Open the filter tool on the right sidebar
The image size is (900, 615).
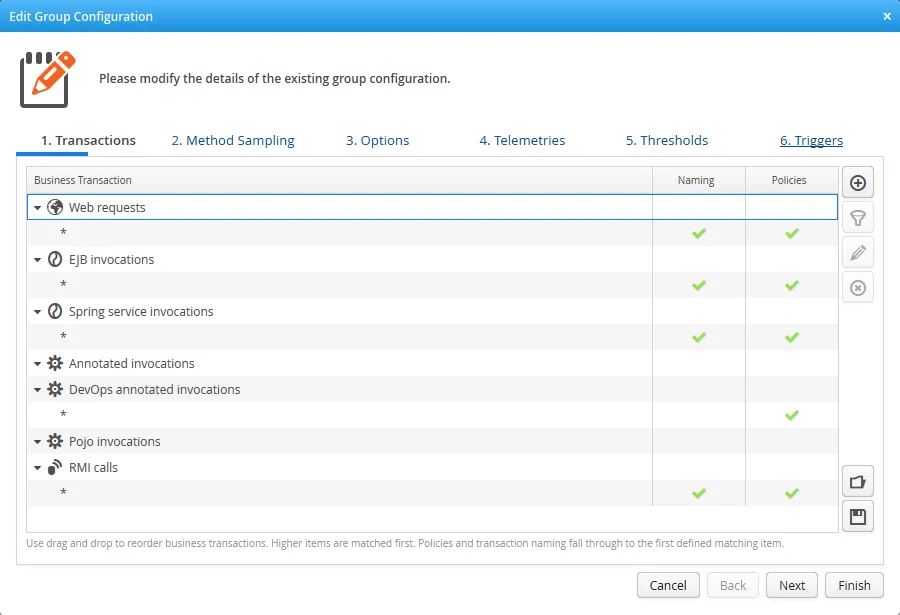click(857, 217)
